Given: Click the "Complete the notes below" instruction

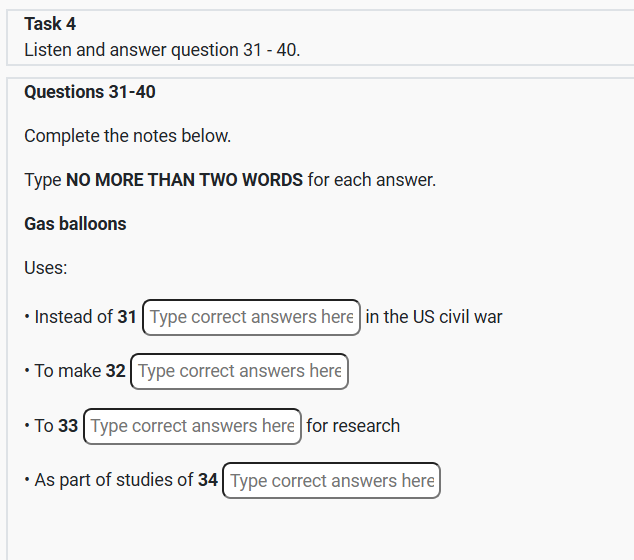Looking at the screenshot, I should 127,135.
